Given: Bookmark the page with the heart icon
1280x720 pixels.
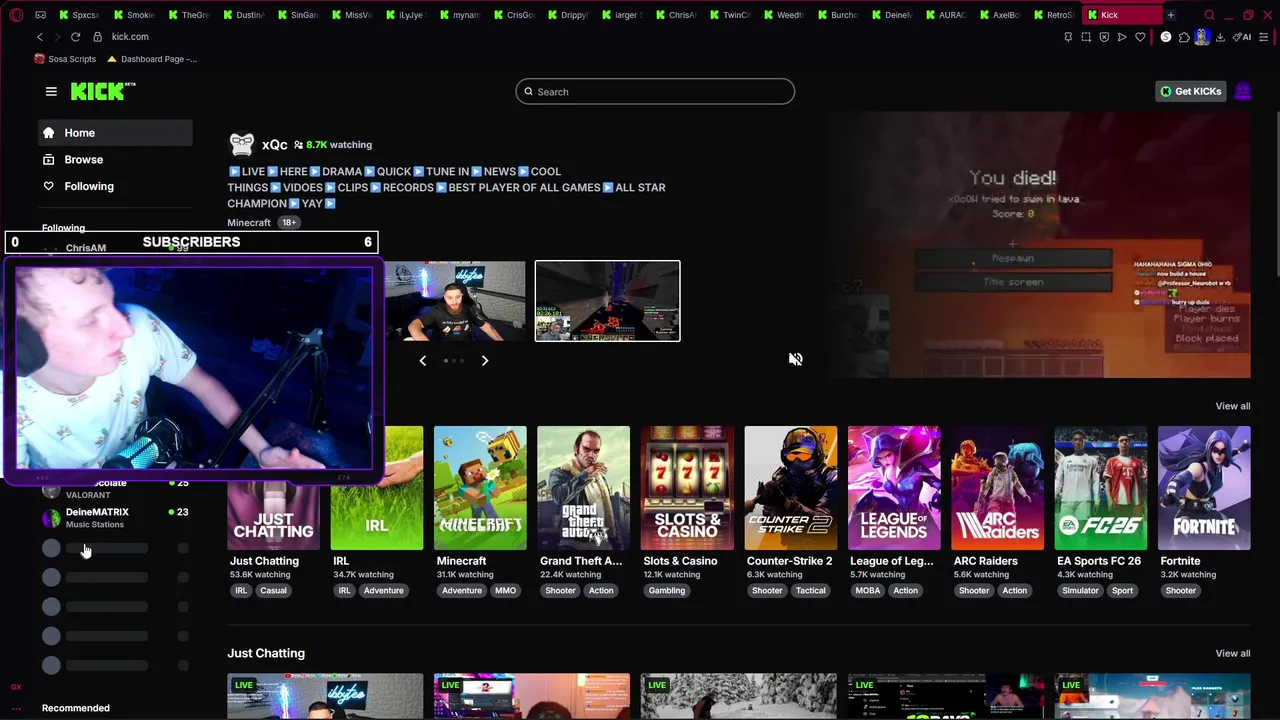Looking at the screenshot, I should click(1140, 37).
